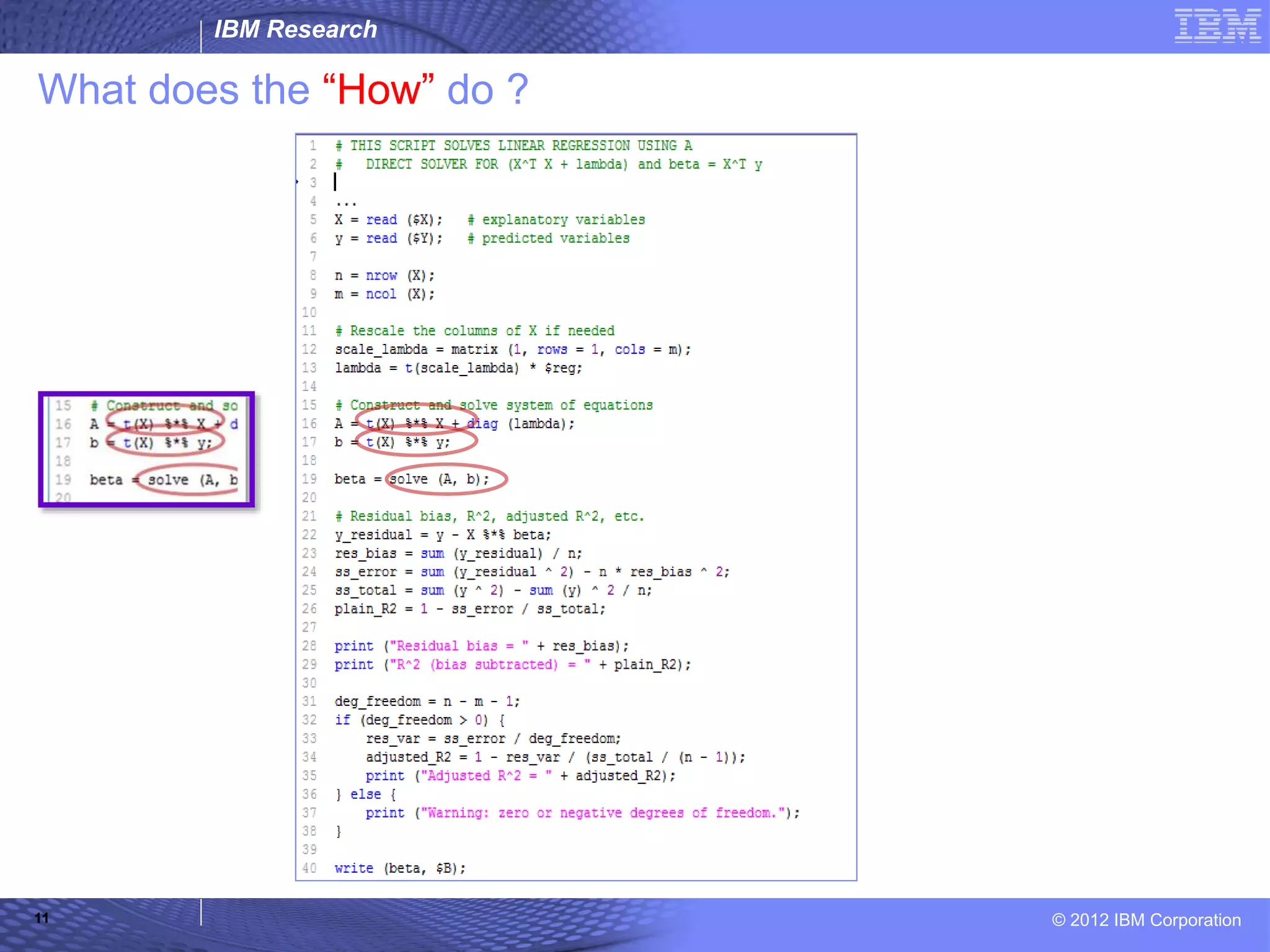Click slide number 11 in footer

tap(42, 918)
